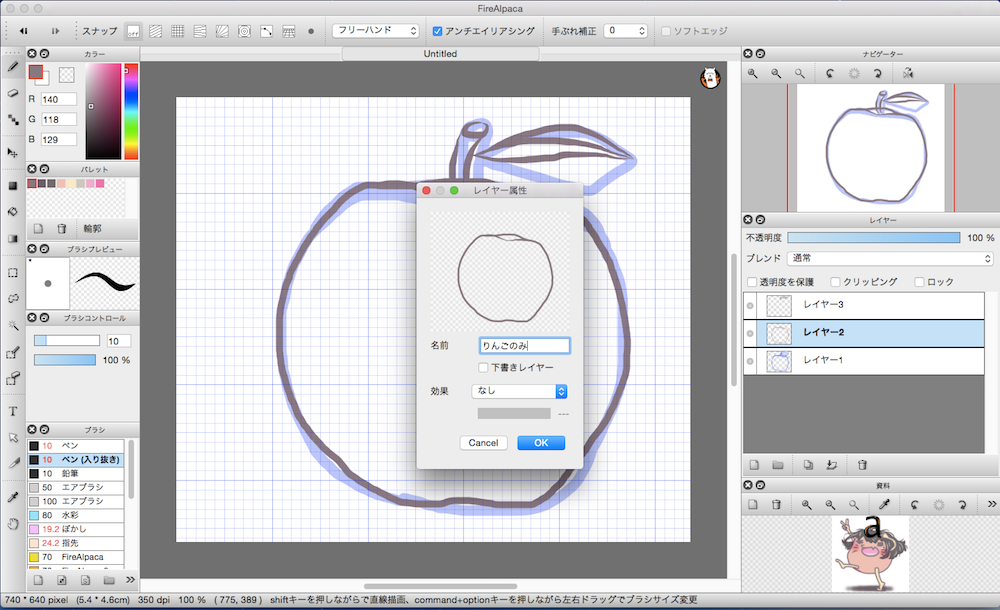1000x610 pixels.
Task: Toggle the ソフトエッジ checkbox
Action: coord(666,31)
